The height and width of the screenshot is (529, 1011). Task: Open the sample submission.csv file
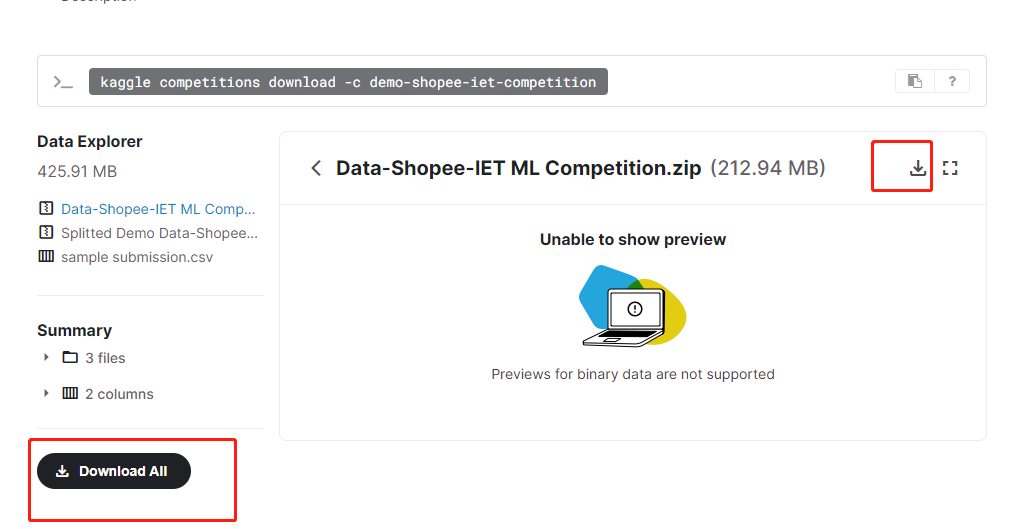(x=137, y=257)
